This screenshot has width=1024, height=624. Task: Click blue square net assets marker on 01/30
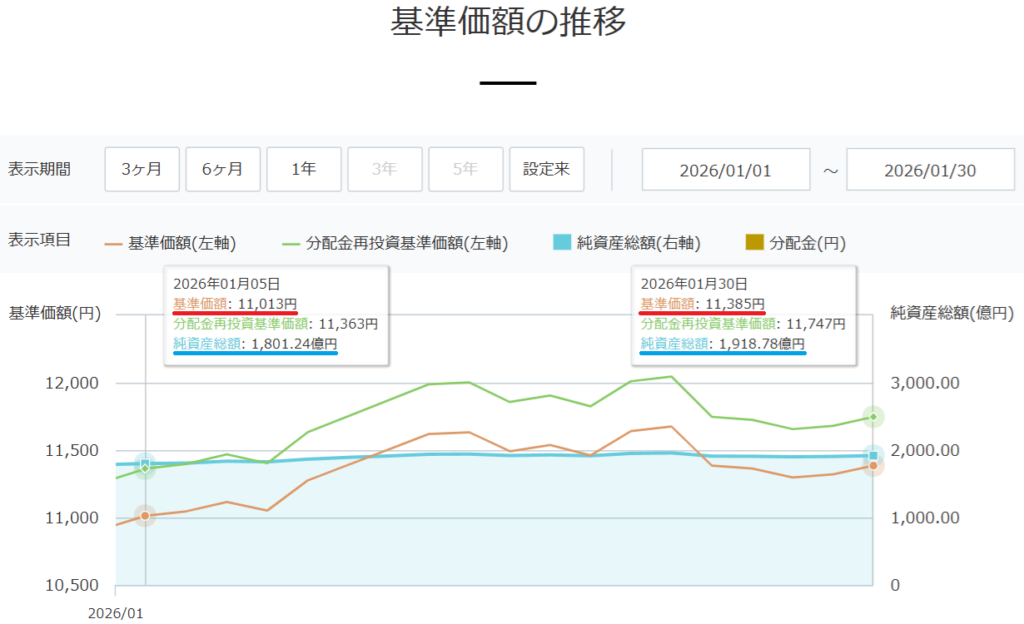tap(873, 456)
